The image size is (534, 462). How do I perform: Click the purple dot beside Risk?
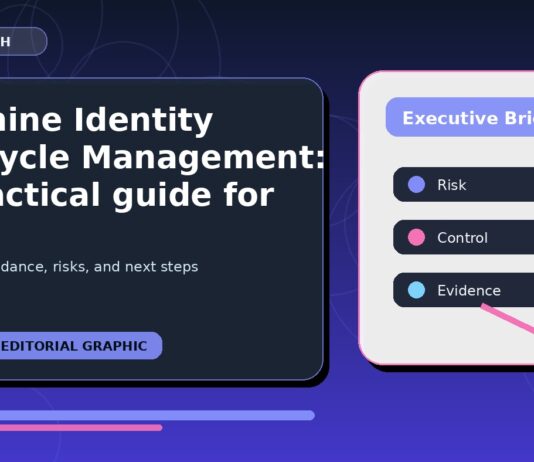click(416, 185)
